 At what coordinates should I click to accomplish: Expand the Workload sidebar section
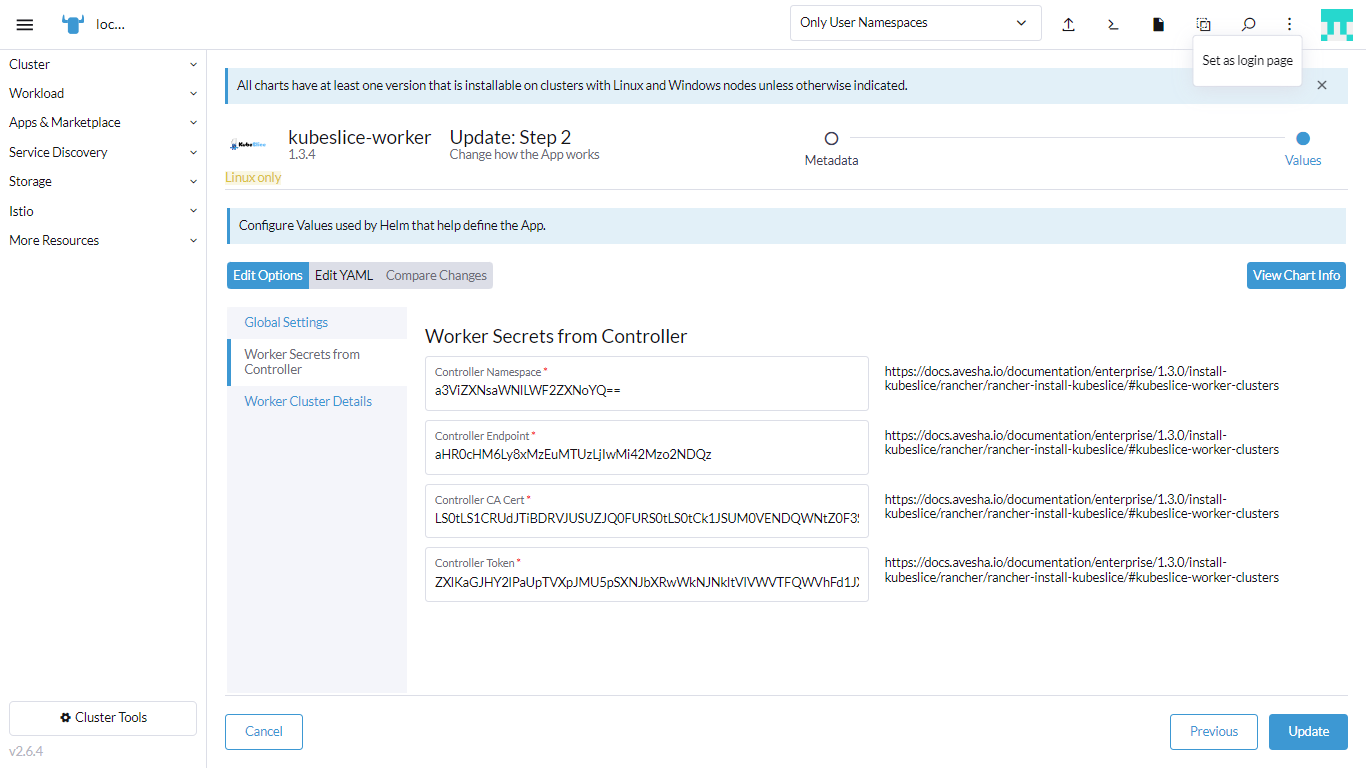coord(103,93)
